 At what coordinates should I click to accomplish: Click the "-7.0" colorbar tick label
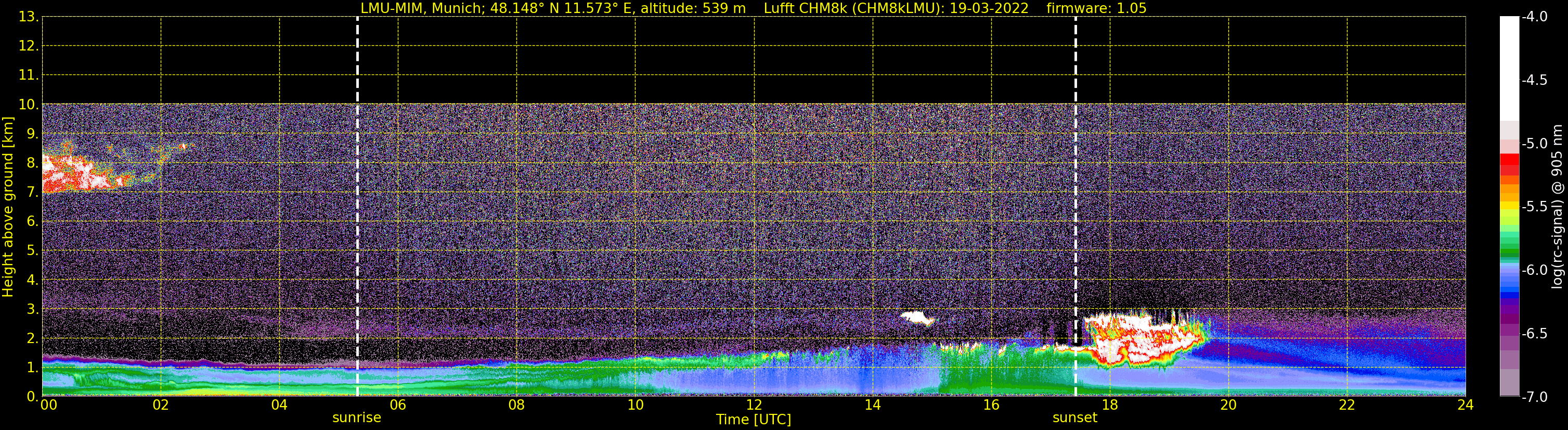(1535, 397)
